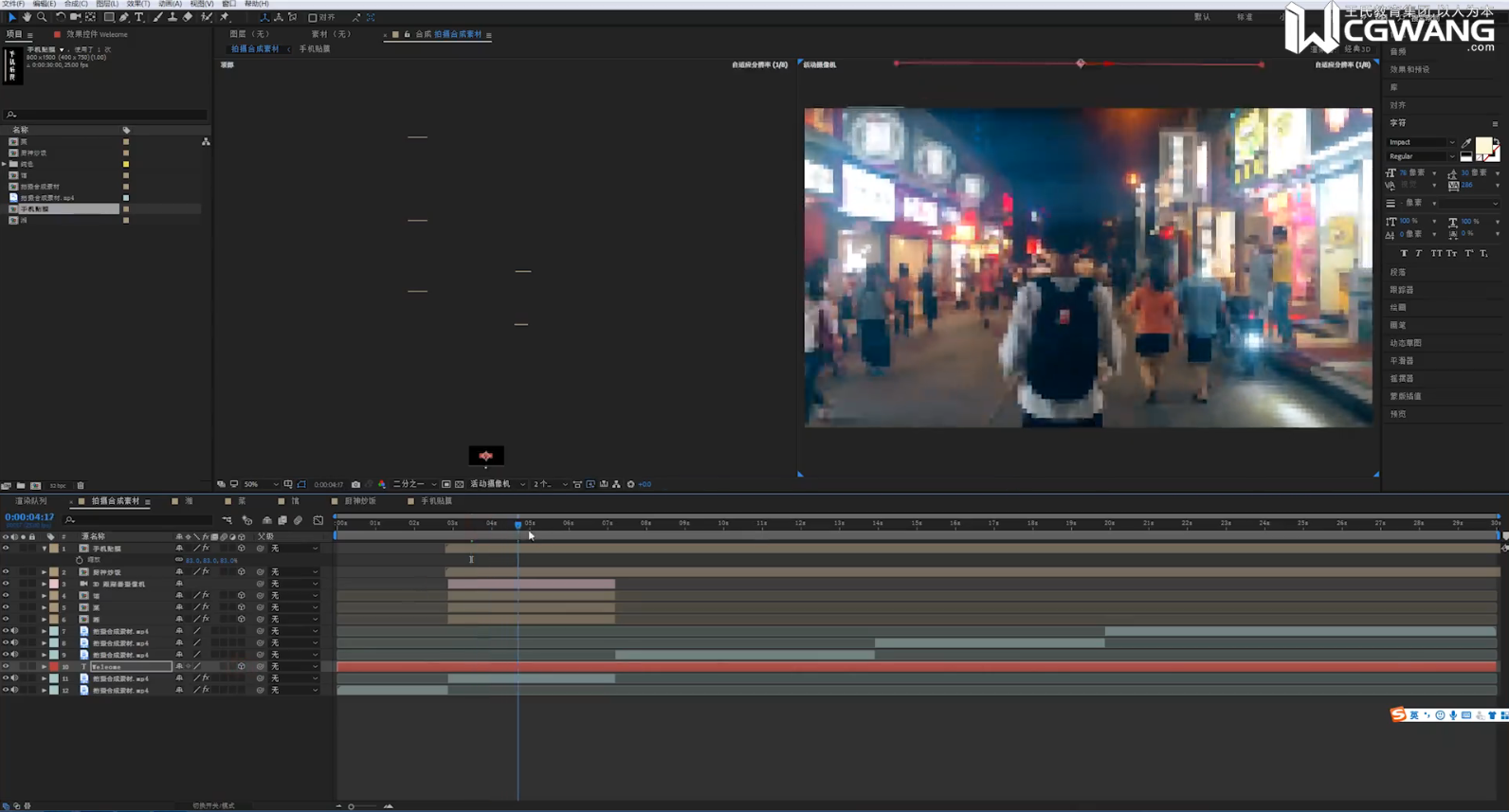This screenshot has width=1509, height=812.
Task: Toggle the fx effects switch of layer 2
Action: (206, 572)
